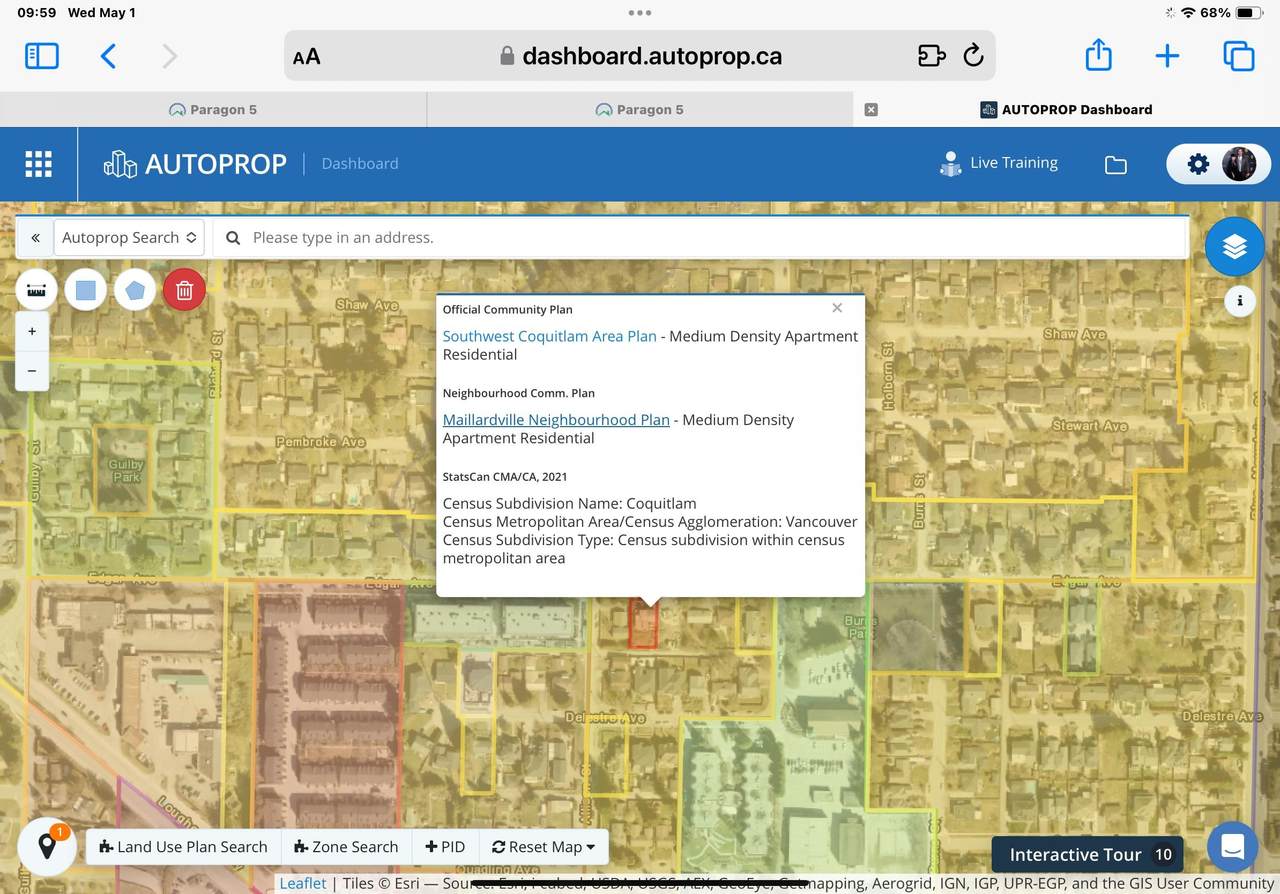This screenshot has height=894, width=1280.
Task: Open the folder icon in header
Action: [x=1116, y=165]
